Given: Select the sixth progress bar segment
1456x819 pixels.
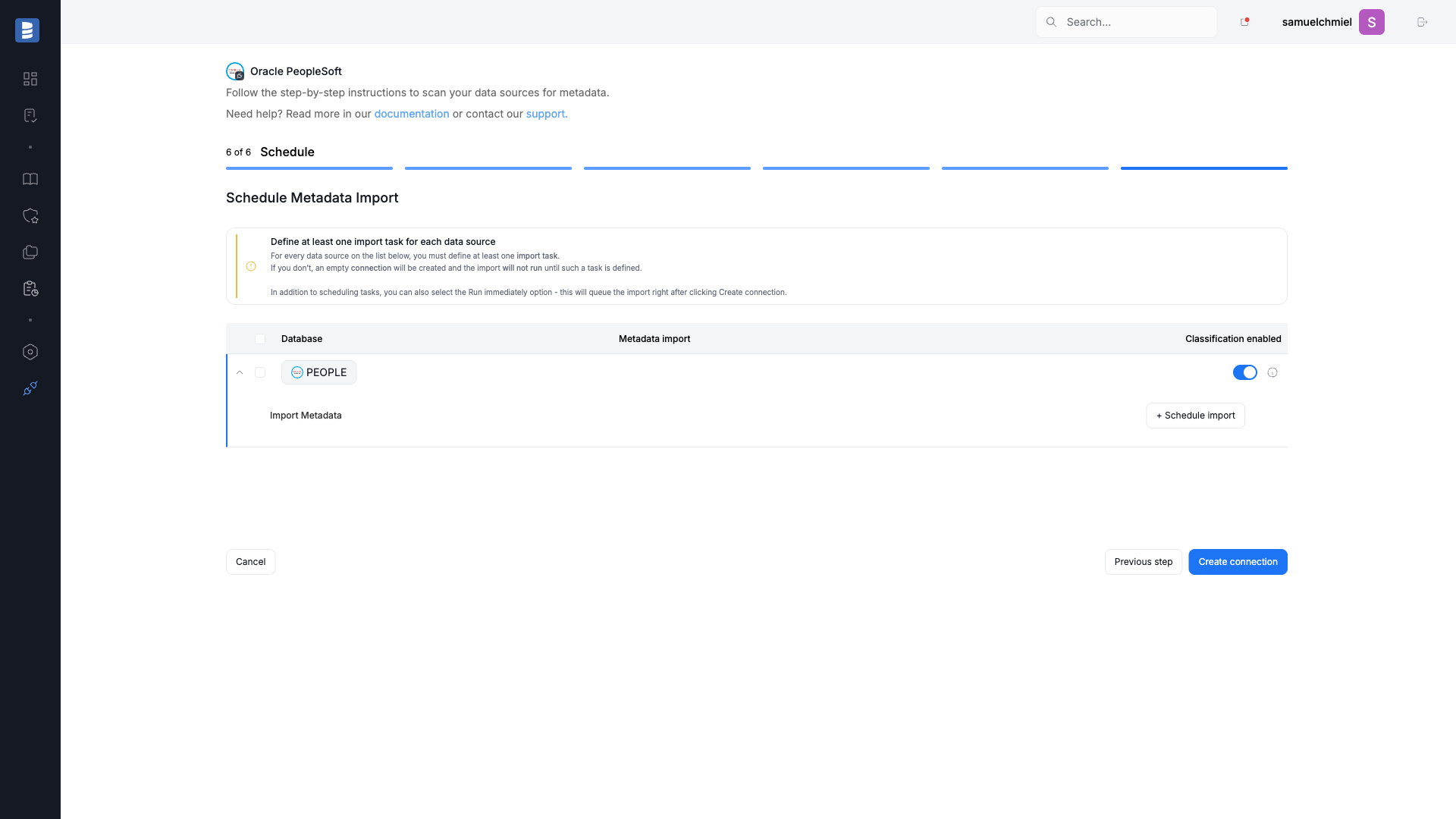Looking at the screenshot, I should tap(1204, 168).
